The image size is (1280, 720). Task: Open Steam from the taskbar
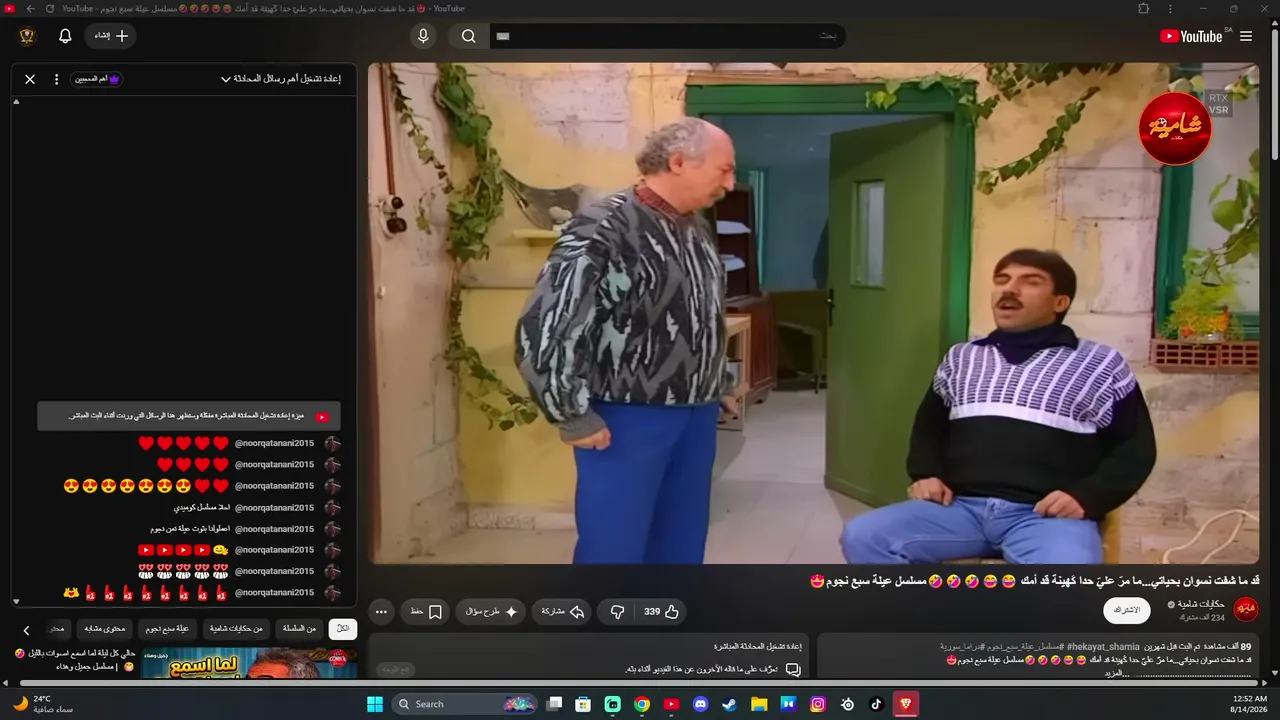730,704
